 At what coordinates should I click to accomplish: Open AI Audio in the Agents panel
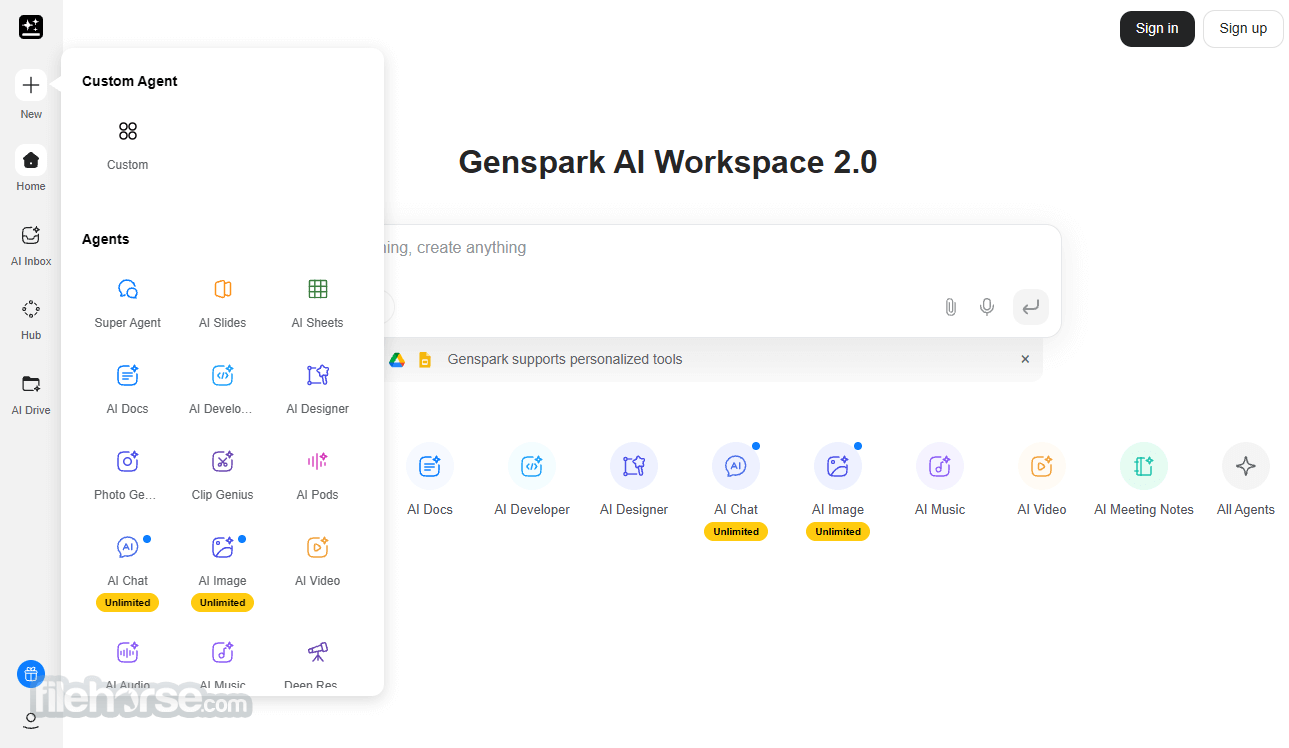[128, 653]
